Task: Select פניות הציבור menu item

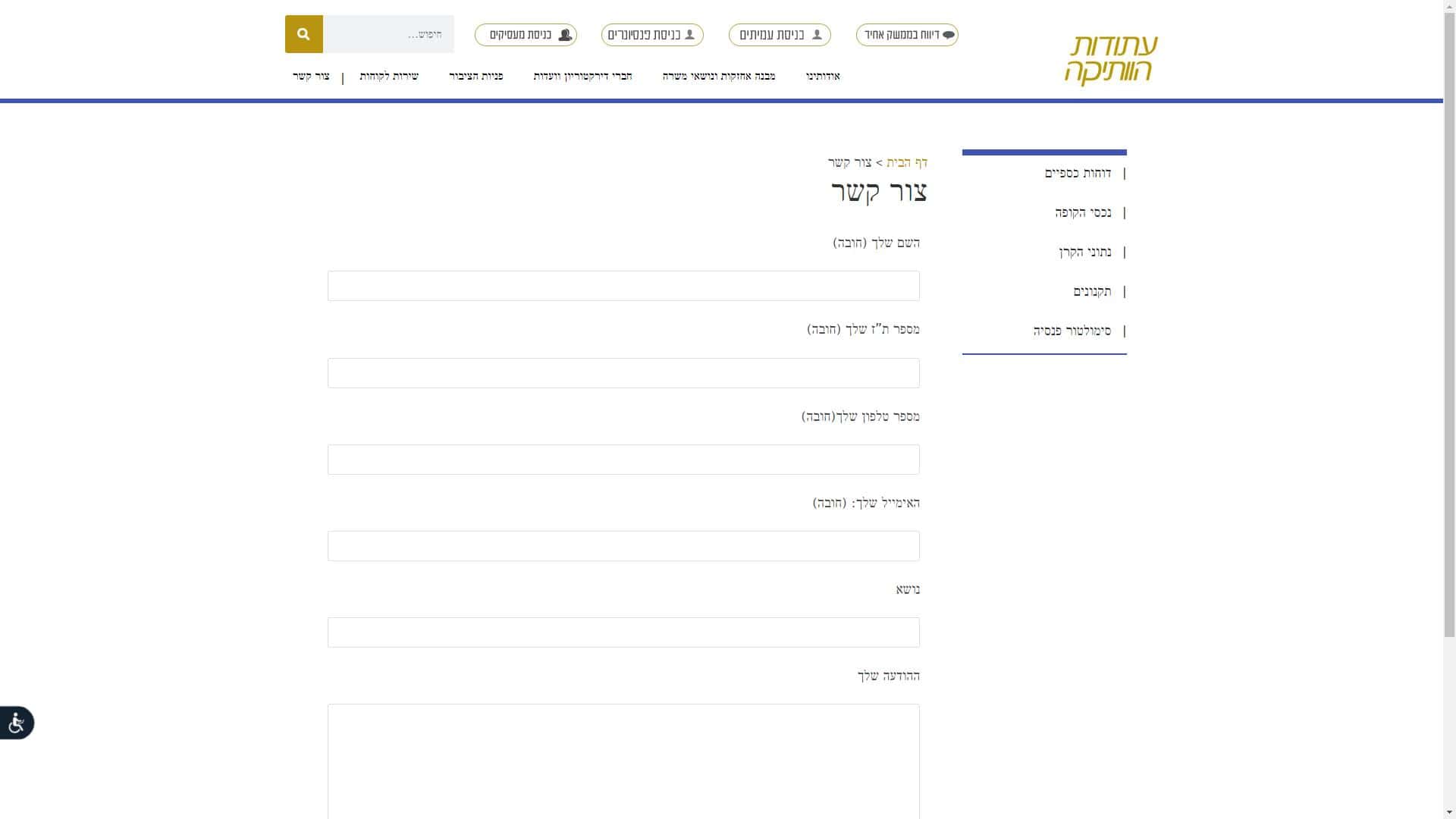Action: [x=475, y=76]
